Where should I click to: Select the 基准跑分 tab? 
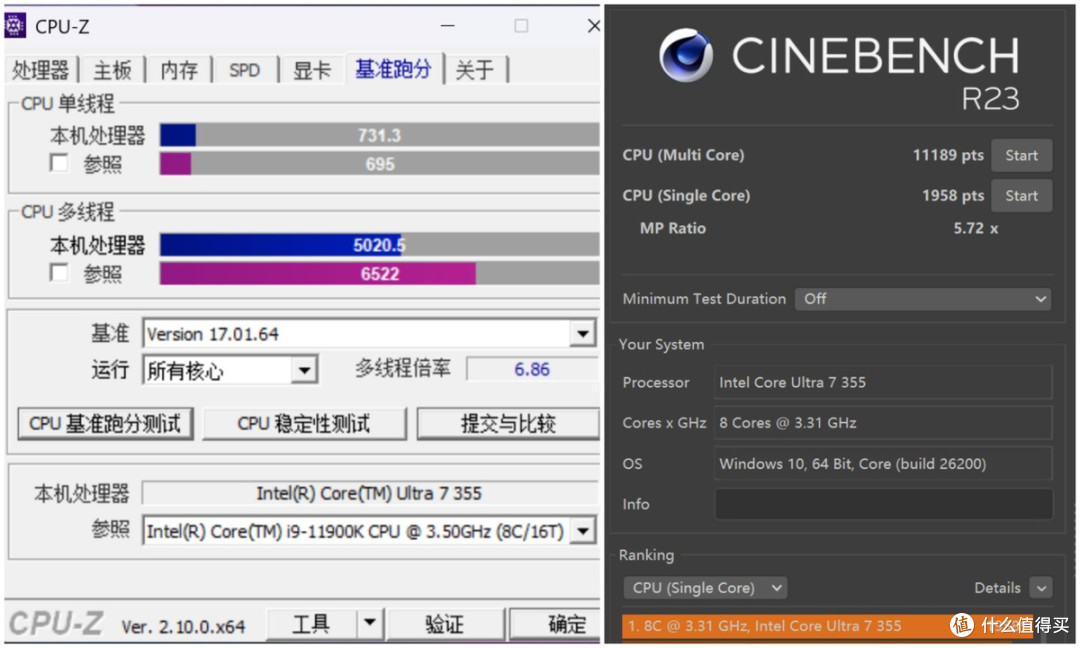click(393, 68)
